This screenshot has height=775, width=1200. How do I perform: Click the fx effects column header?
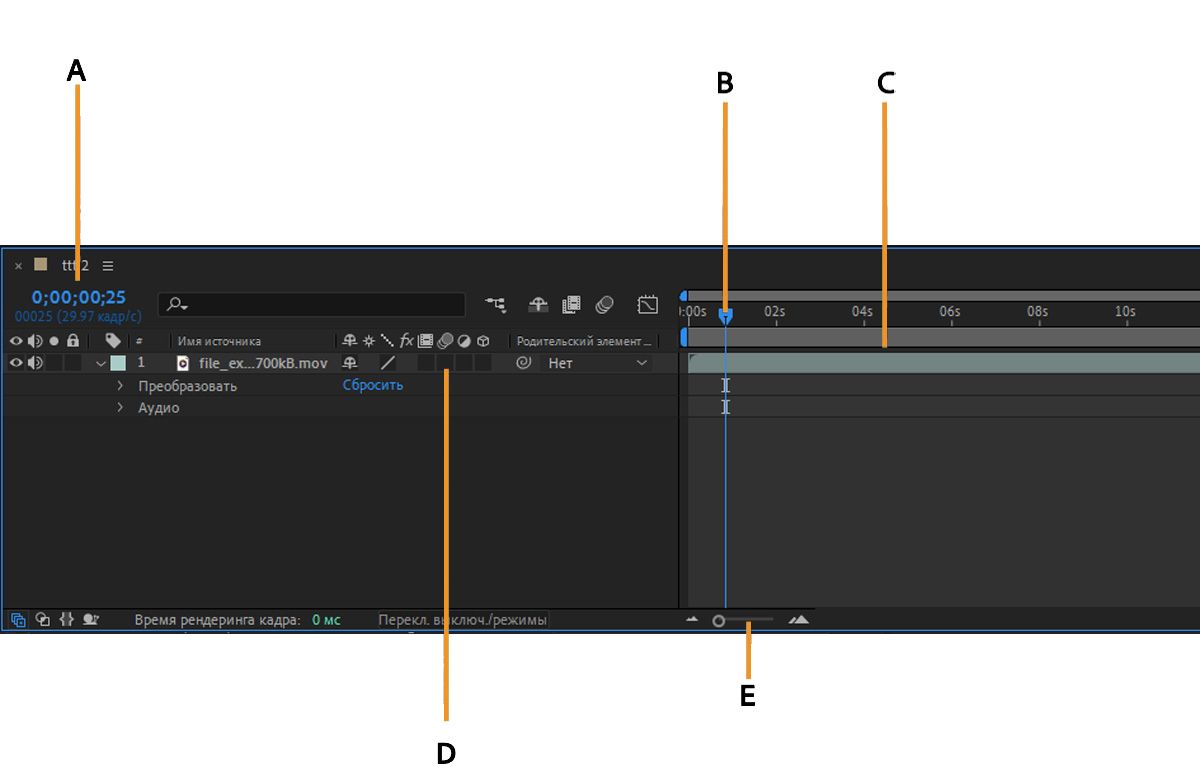(x=406, y=341)
